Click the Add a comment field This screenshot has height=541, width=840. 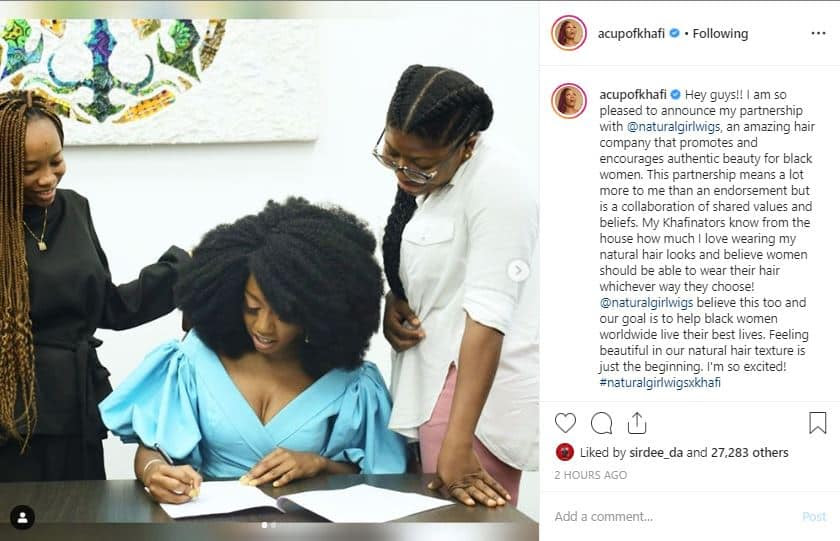(675, 516)
